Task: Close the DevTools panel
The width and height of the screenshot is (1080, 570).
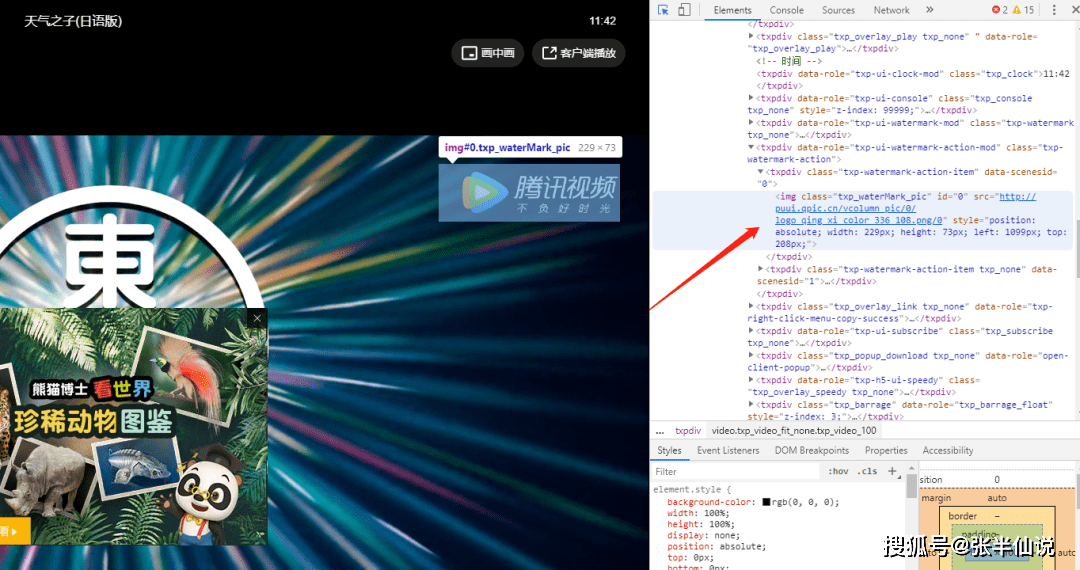Action: (x=1071, y=10)
